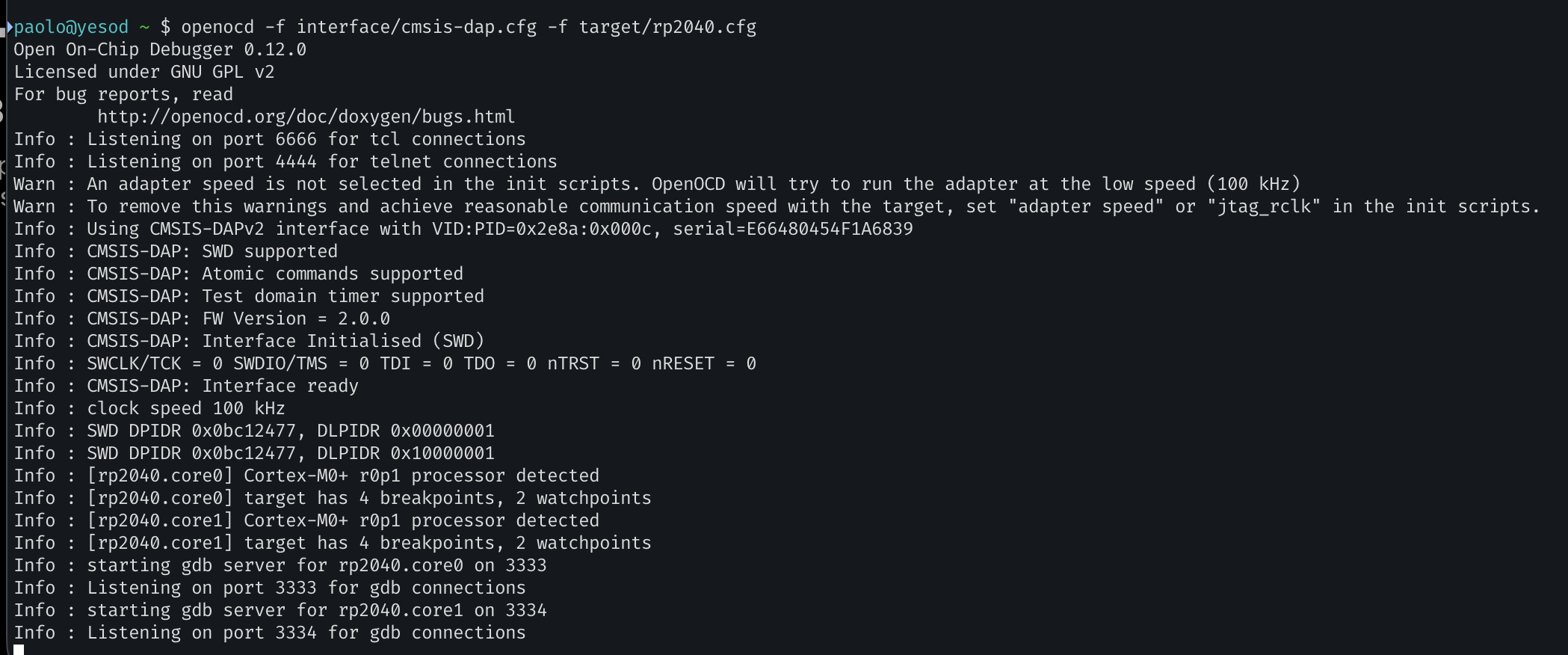Click the block cursor below the output

19,650
